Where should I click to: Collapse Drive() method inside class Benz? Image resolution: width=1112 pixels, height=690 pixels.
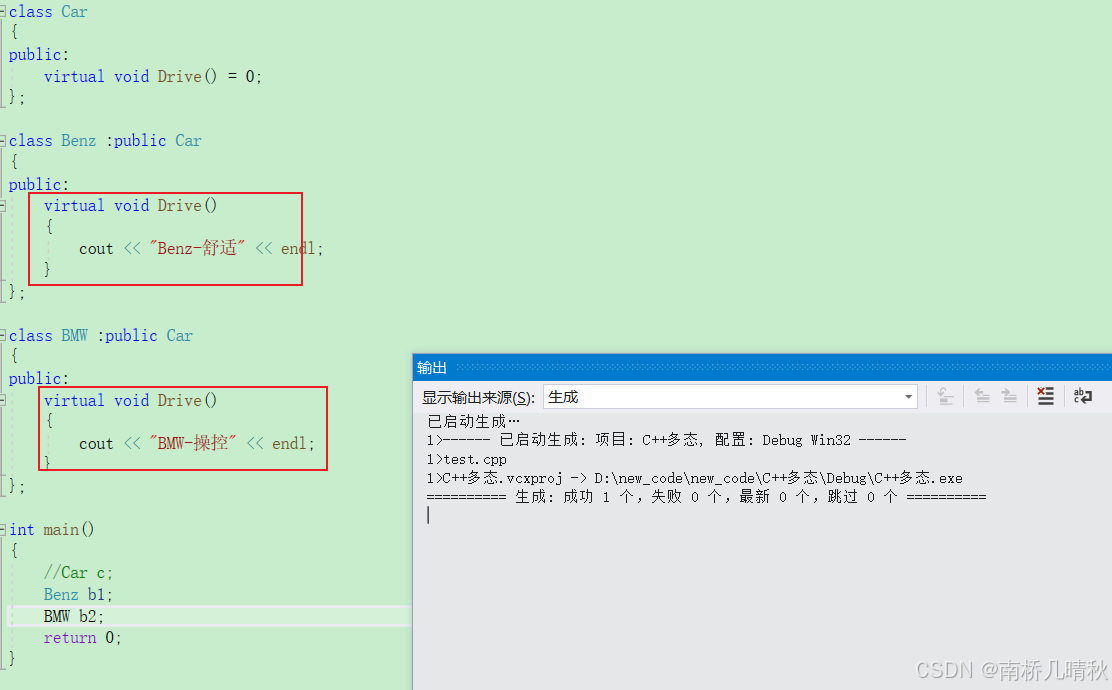pos(3,206)
